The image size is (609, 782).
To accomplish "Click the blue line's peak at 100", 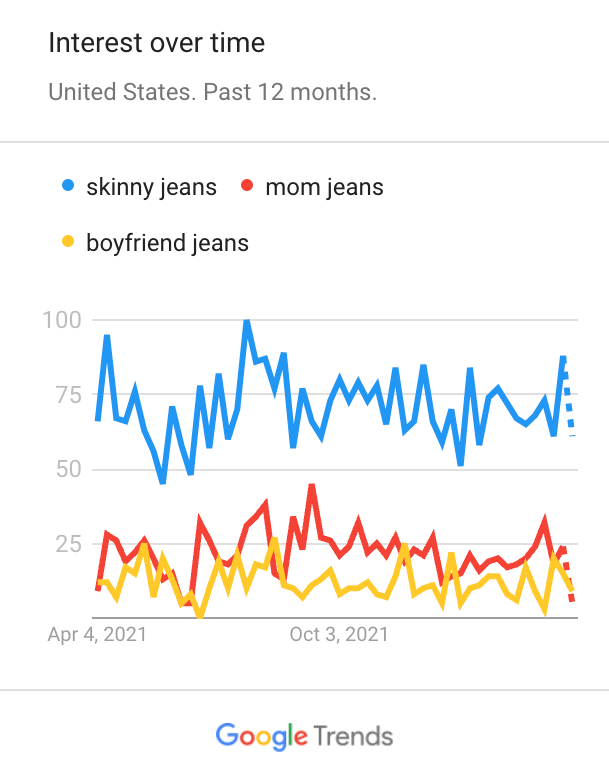I will 246,322.
